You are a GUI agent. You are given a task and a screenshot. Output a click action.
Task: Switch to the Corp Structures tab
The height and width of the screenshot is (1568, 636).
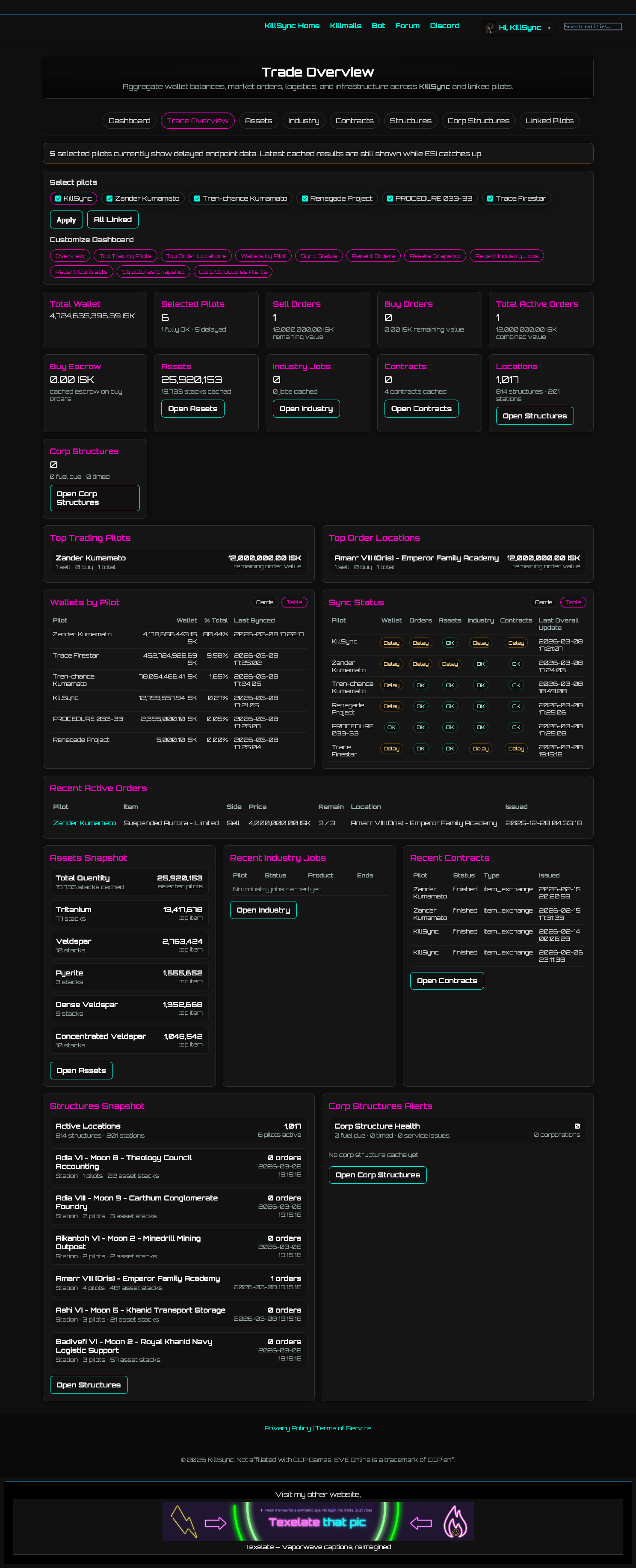(x=478, y=121)
